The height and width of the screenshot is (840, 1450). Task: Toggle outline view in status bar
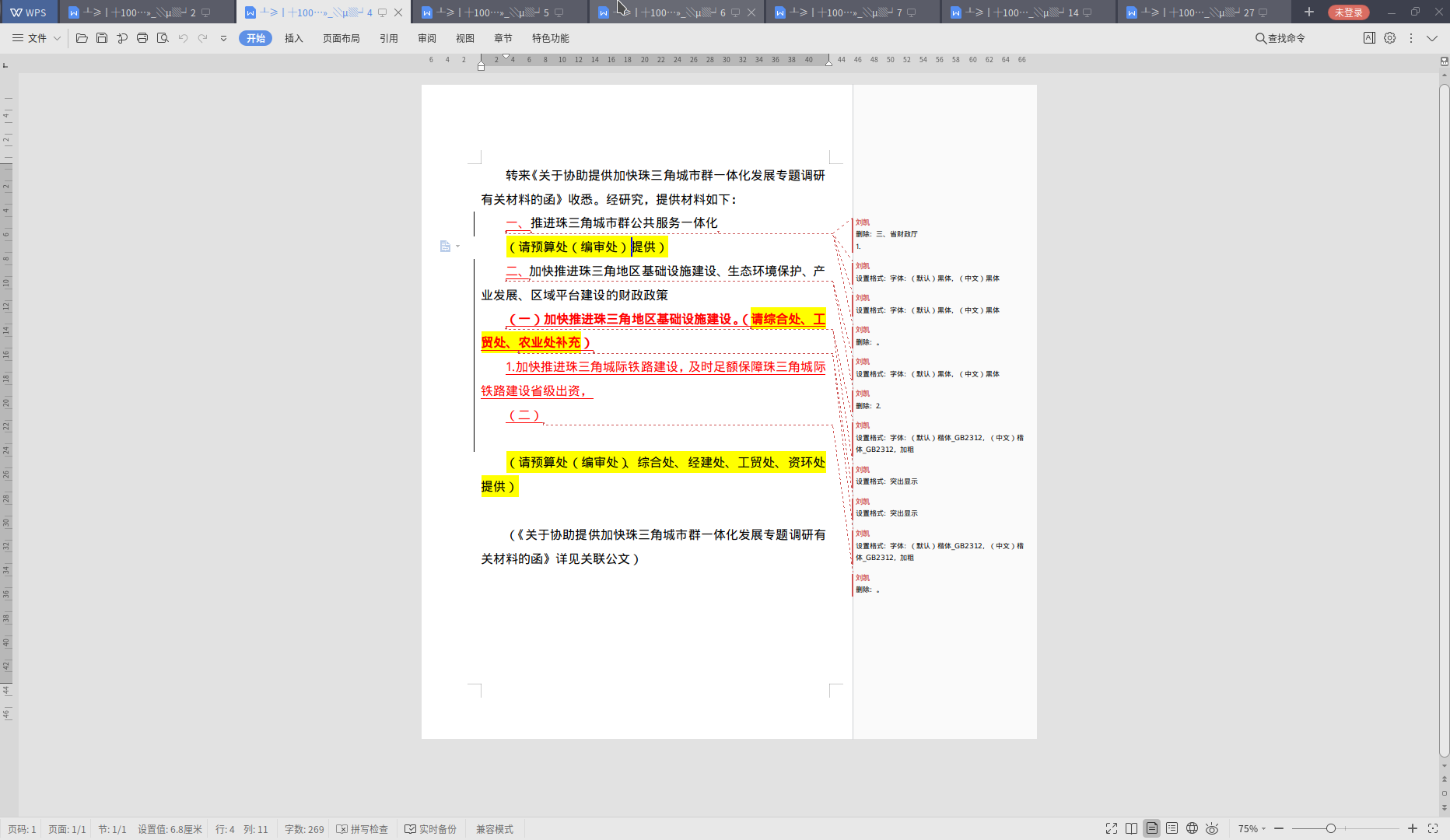pyautogui.click(x=1172, y=829)
